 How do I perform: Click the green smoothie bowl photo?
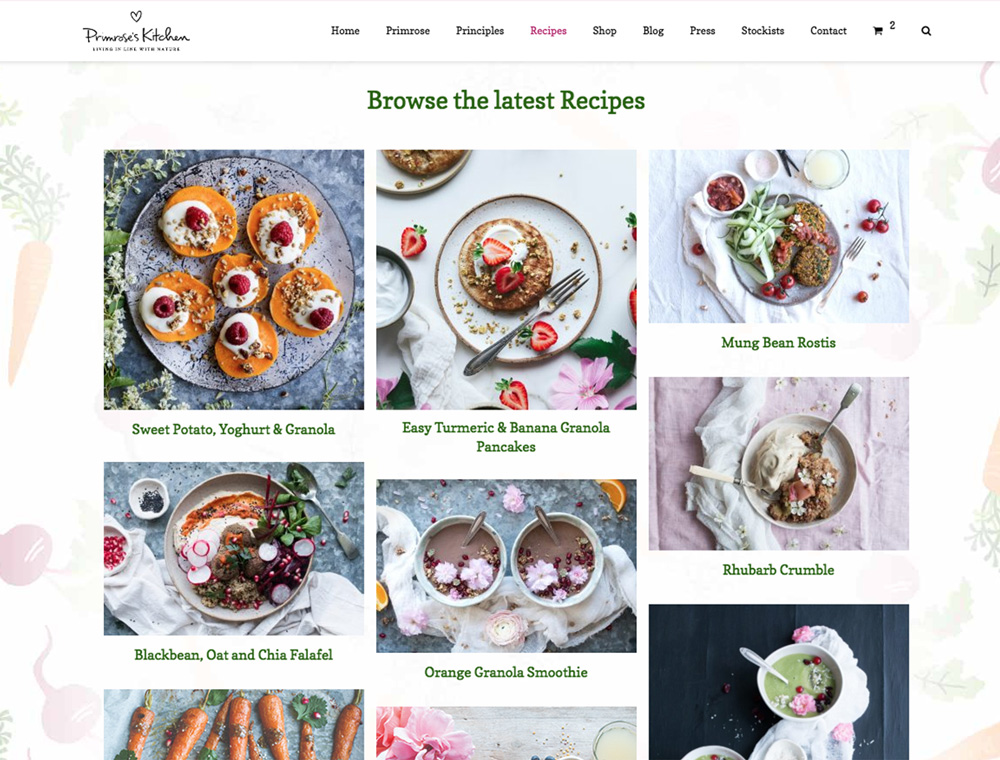pyautogui.click(x=779, y=682)
